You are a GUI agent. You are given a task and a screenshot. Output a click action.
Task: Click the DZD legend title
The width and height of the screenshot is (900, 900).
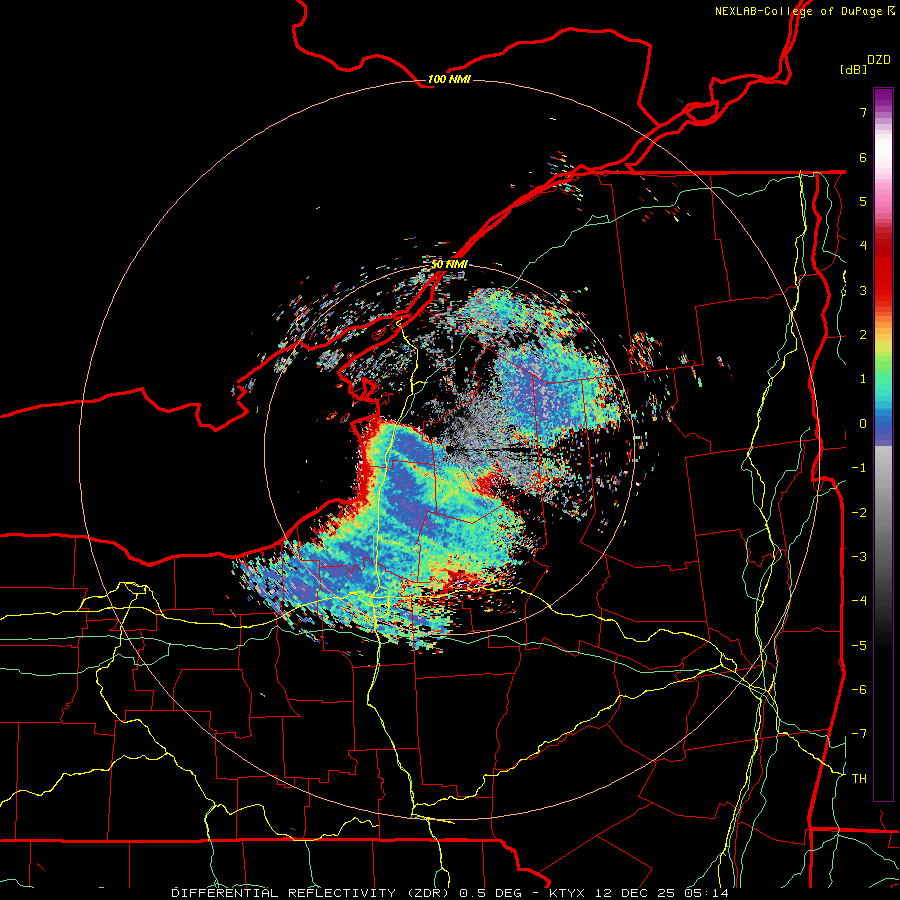point(879,60)
